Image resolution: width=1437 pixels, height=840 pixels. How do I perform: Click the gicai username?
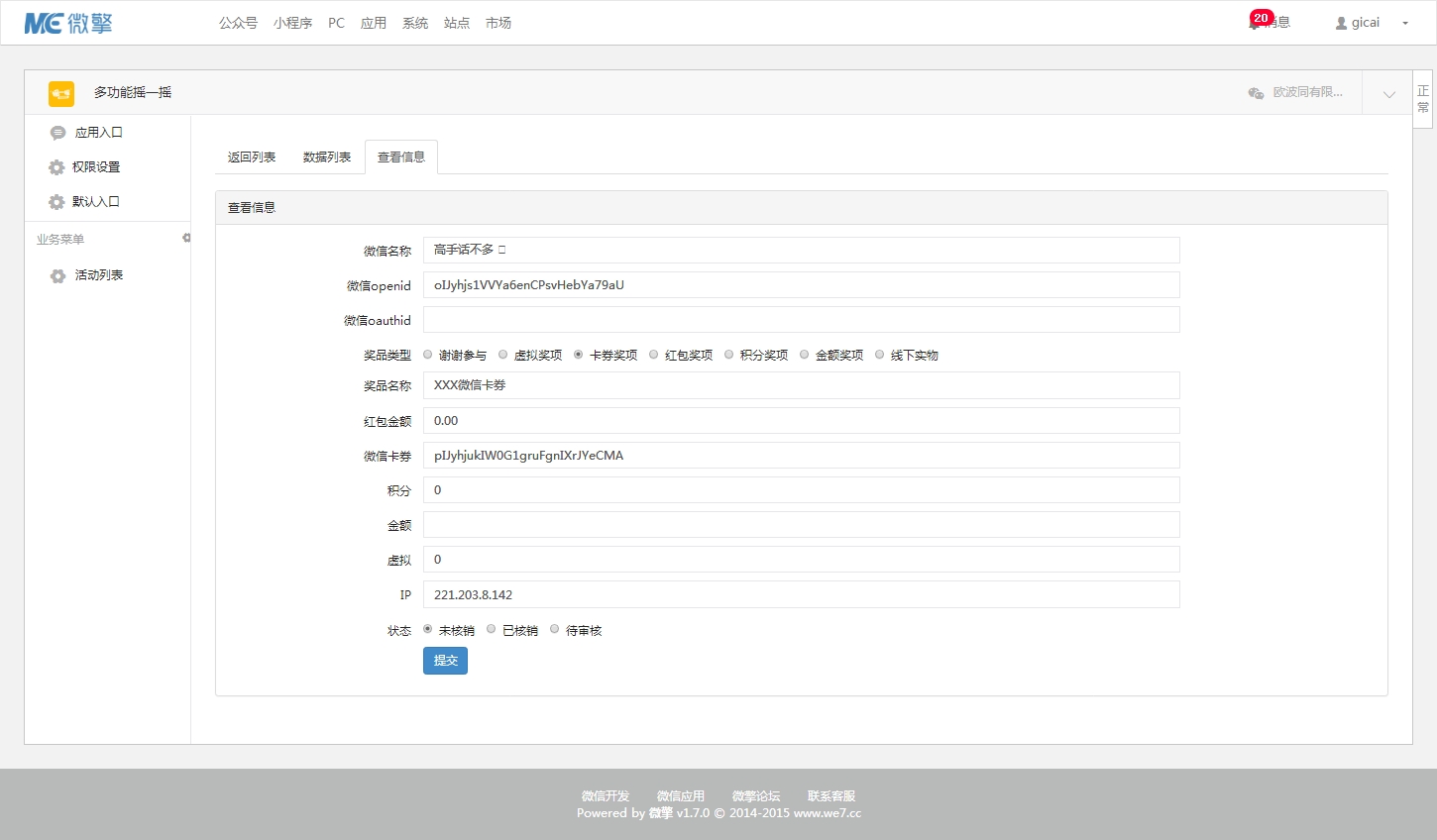(x=1366, y=23)
